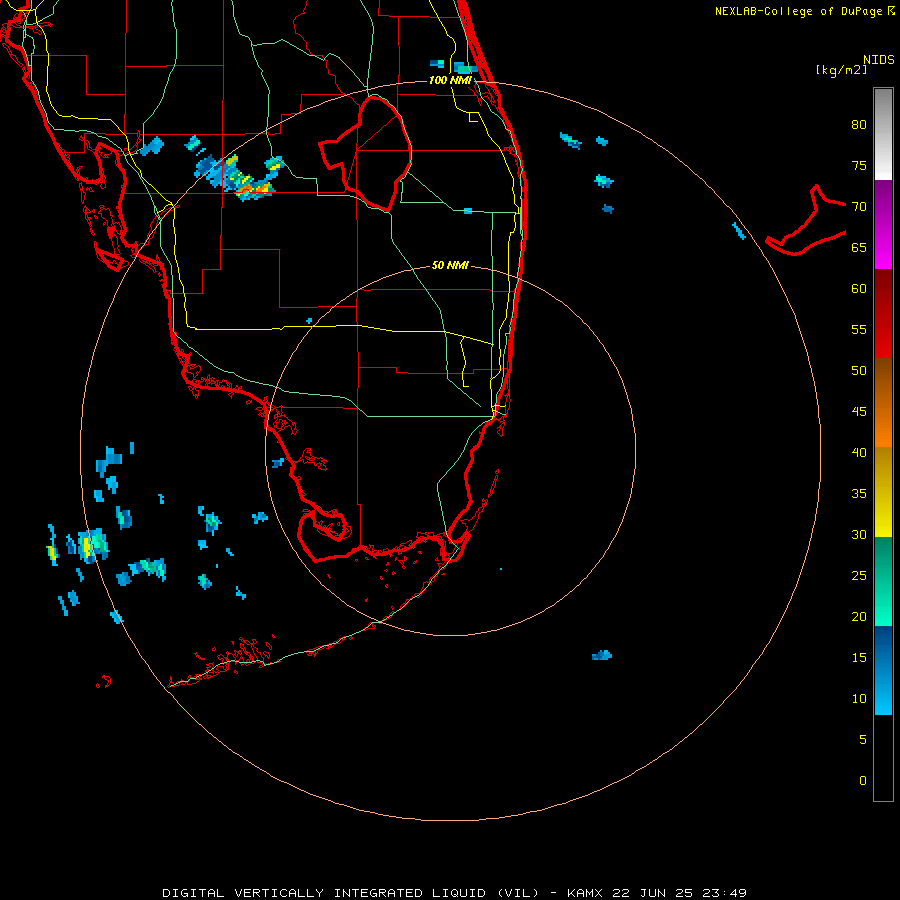Screen dimensions: 900x900
Task: Click the yellow band of the color scale
Action: tap(883, 492)
